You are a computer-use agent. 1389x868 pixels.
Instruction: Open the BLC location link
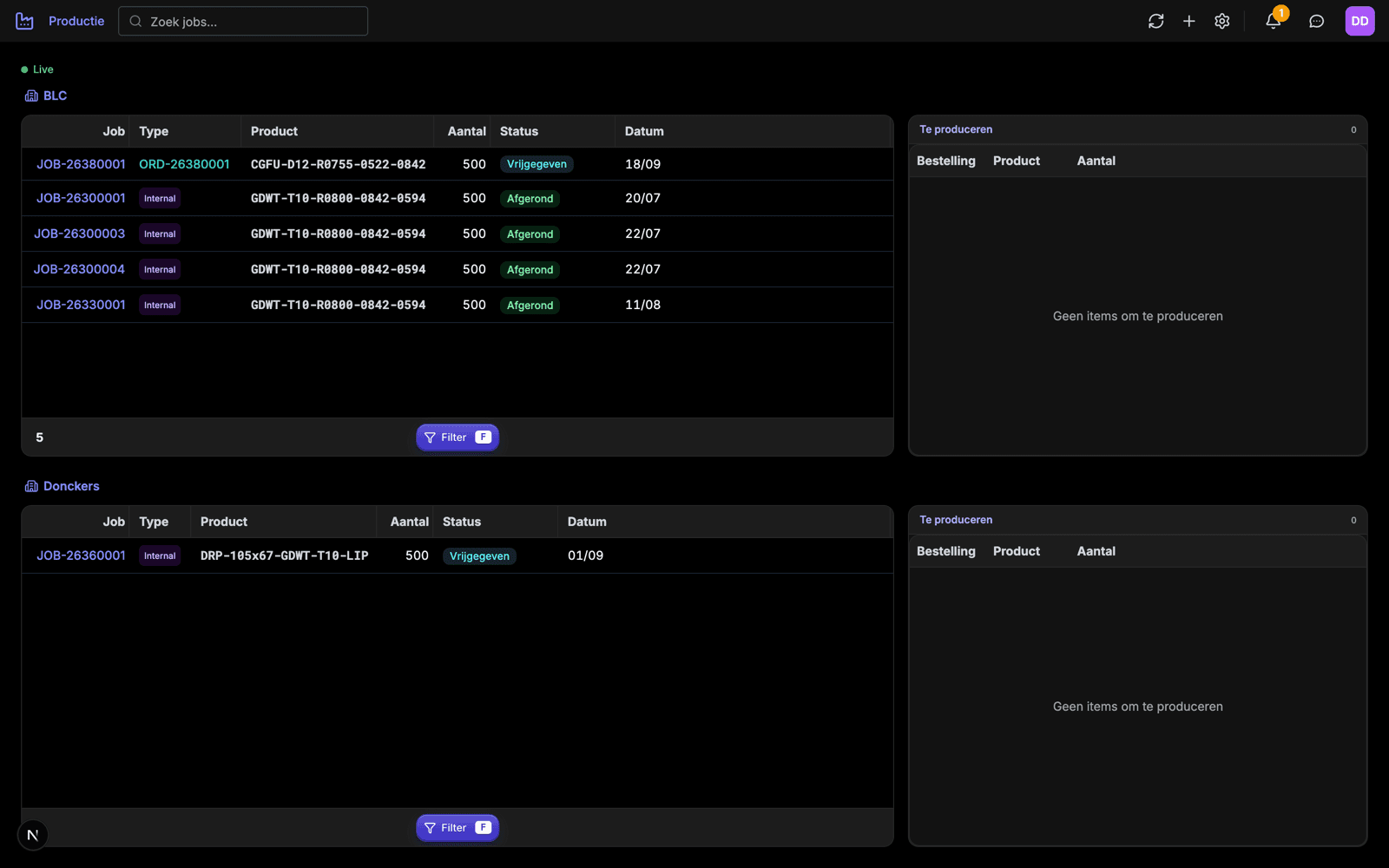pos(55,95)
